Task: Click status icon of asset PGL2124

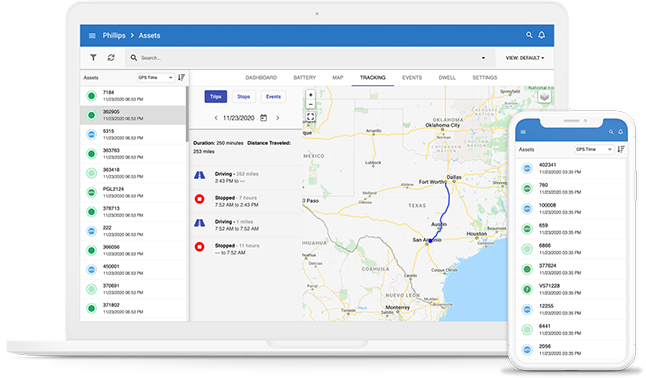Action: point(91,193)
